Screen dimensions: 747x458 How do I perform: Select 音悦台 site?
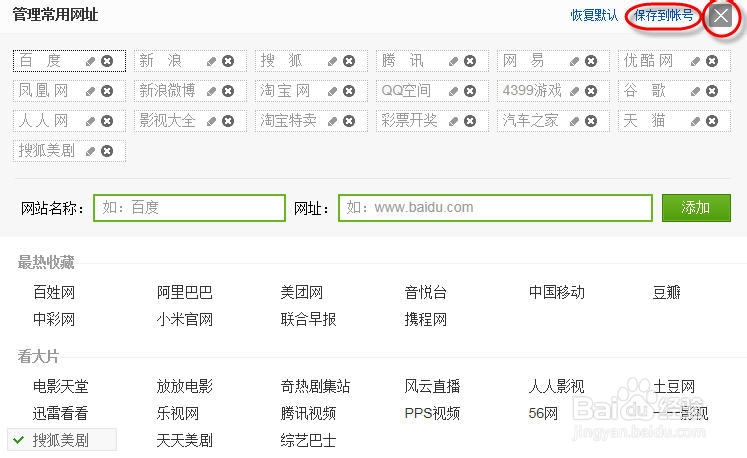(x=425, y=292)
